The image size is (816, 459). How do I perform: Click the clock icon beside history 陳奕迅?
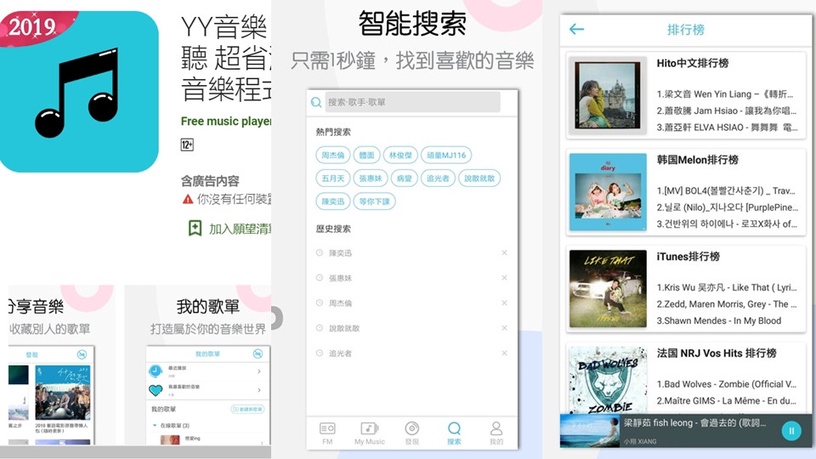(320, 252)
